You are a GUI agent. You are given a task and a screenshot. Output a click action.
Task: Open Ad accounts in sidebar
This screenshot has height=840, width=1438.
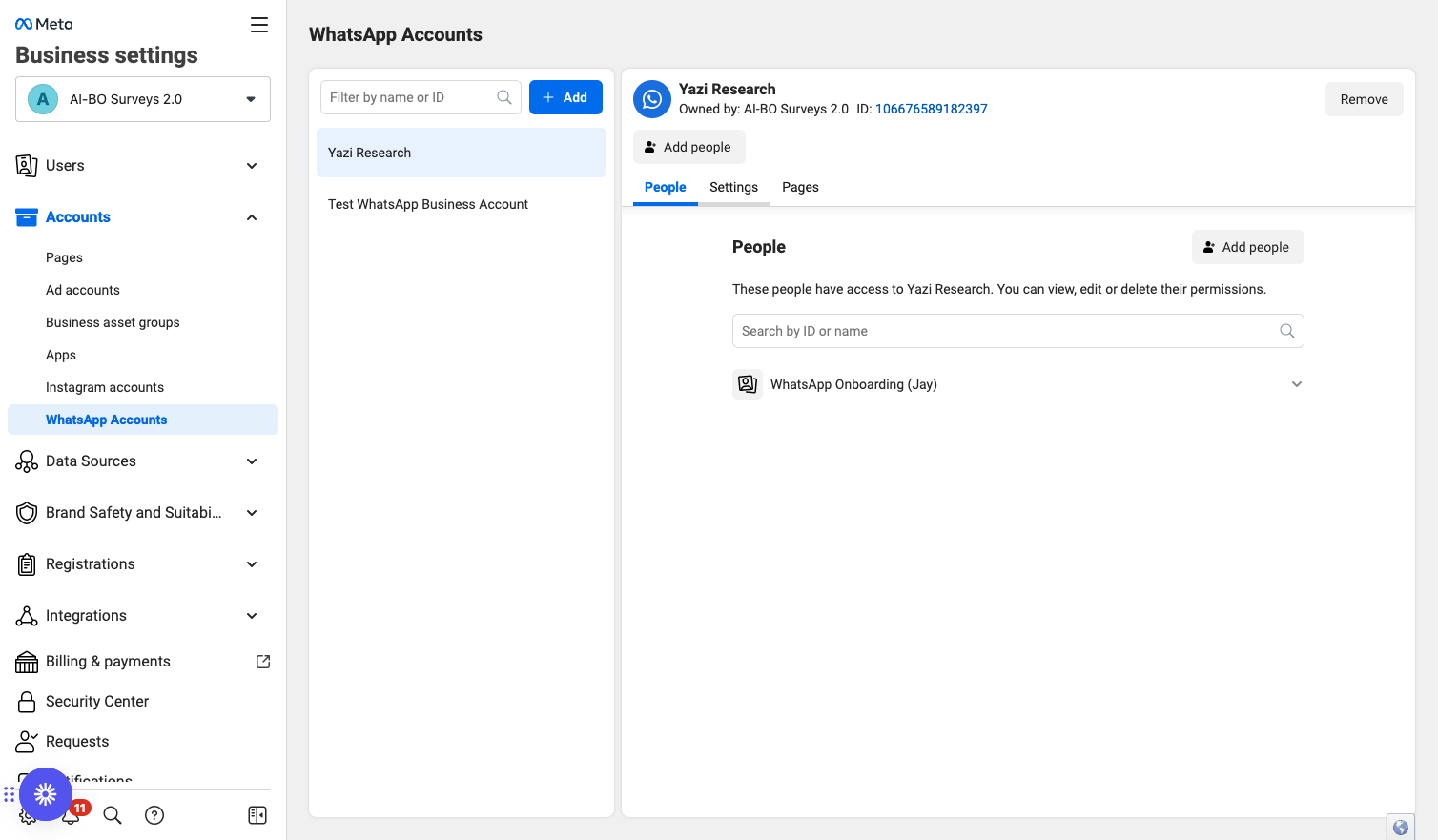pyautogui.click(x=83, y=290)
